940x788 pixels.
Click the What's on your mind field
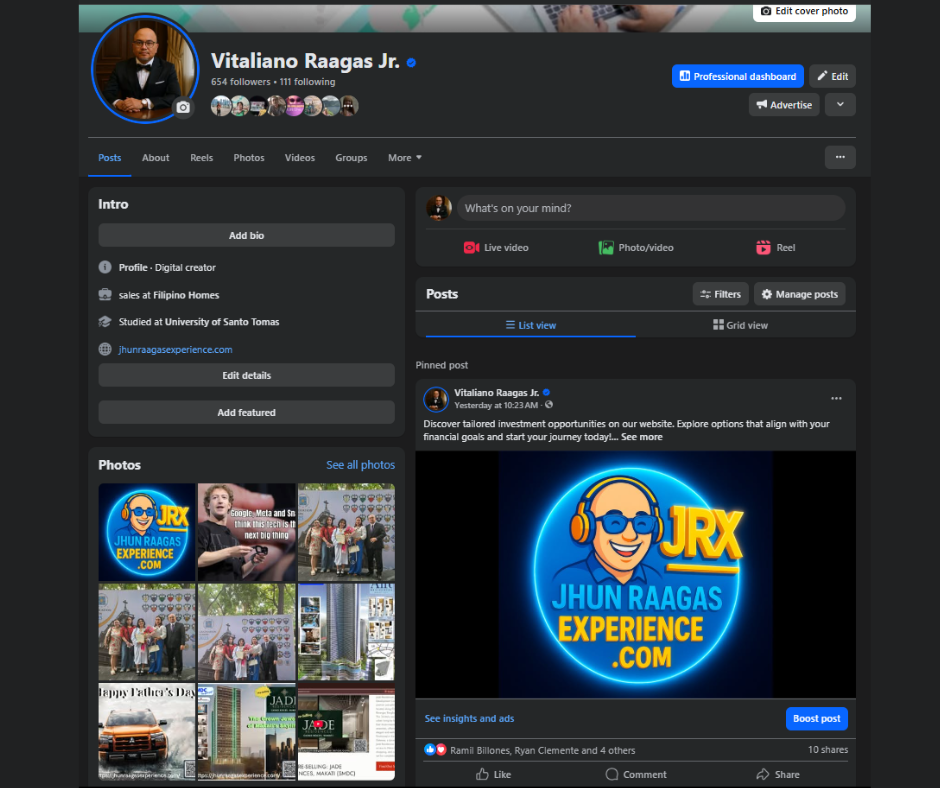point(650,208)
